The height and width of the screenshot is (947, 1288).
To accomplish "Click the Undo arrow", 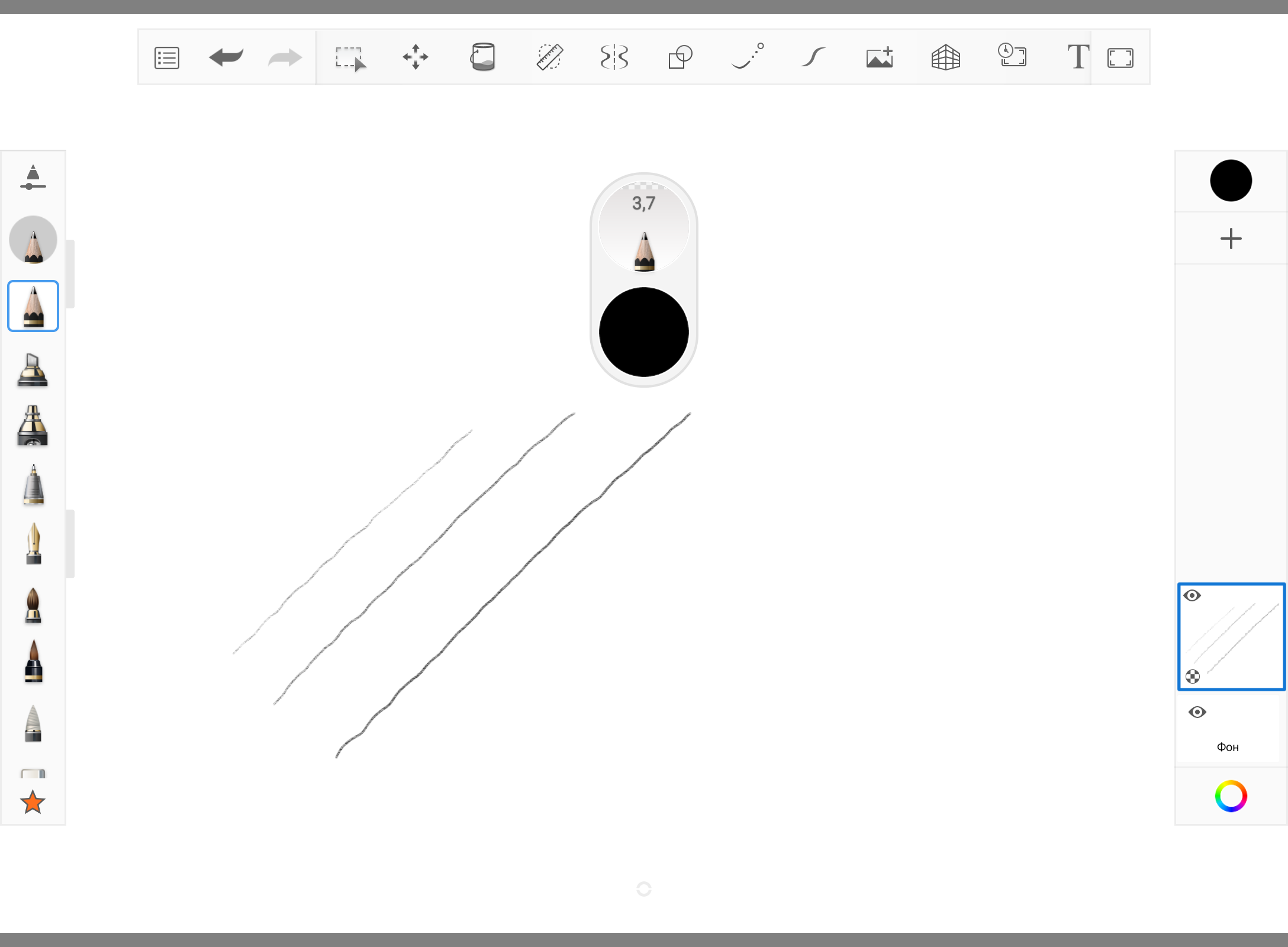I will click(x=226, y=57).
